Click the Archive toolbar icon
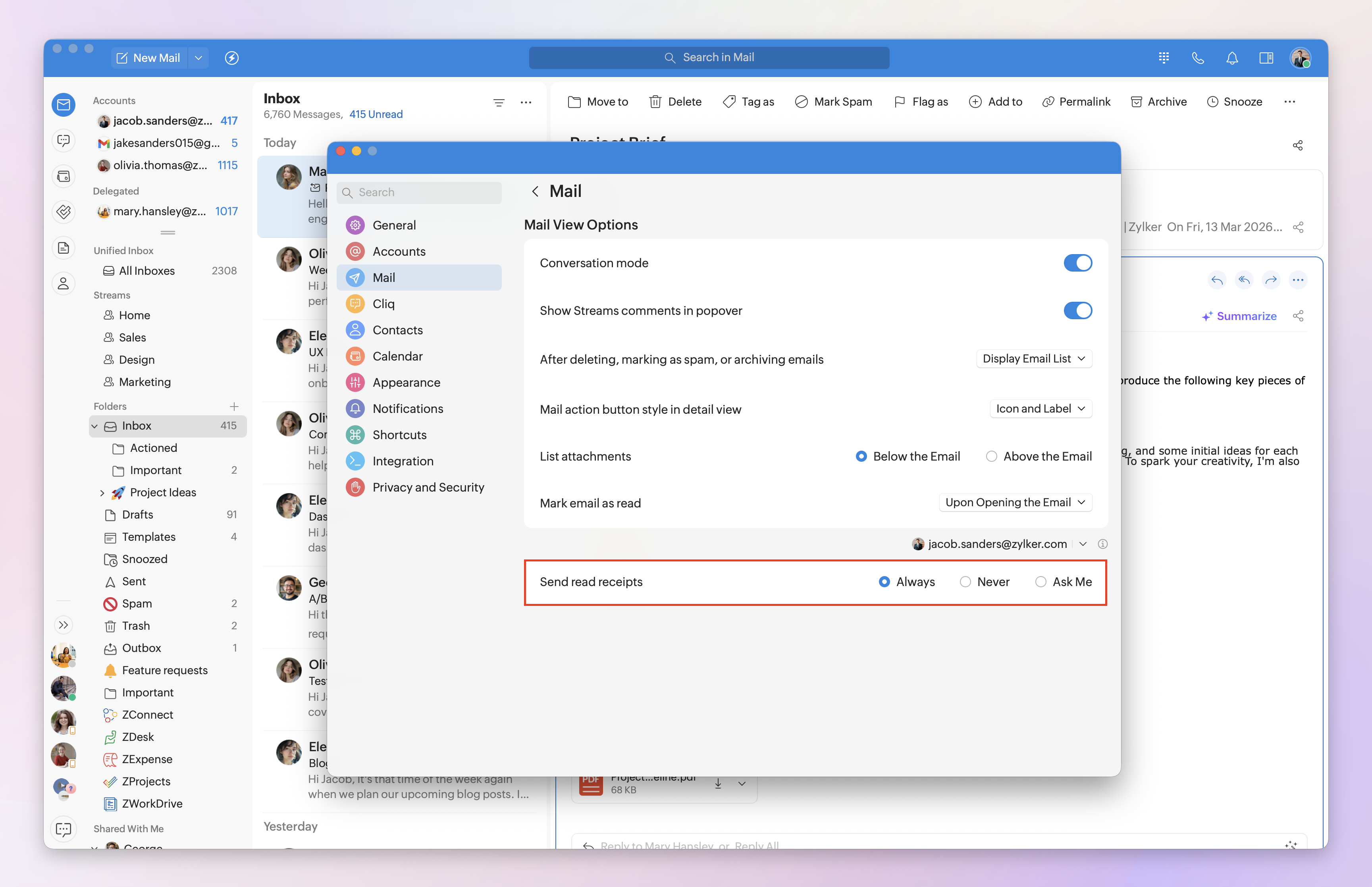This screenshot has height=887, width=1372. [1136, 102]
